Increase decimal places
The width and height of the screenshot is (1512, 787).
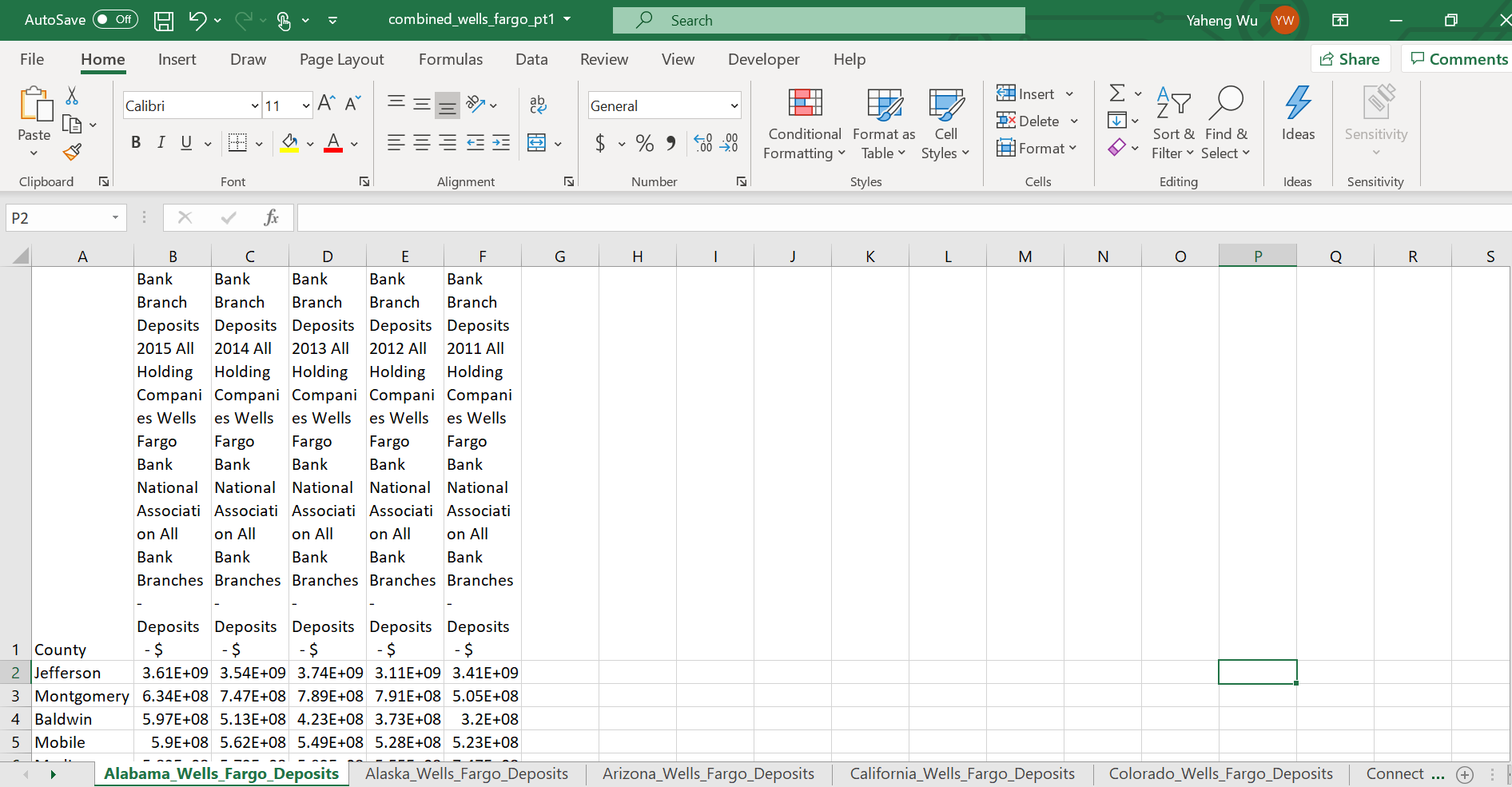pyautogui.click(x=702, y=143)
